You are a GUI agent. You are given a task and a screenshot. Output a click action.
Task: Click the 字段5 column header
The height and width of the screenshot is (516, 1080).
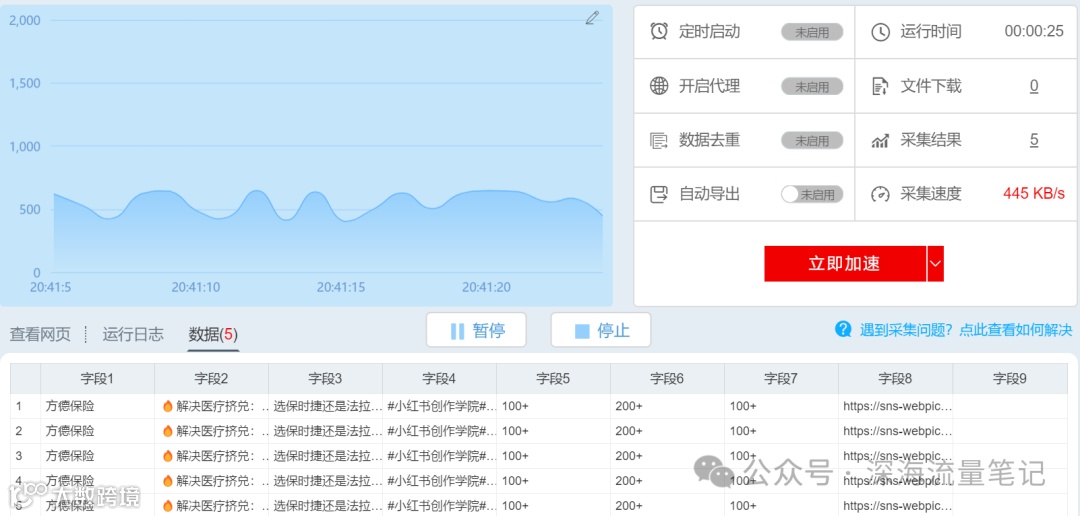click(x=554, y=378)
